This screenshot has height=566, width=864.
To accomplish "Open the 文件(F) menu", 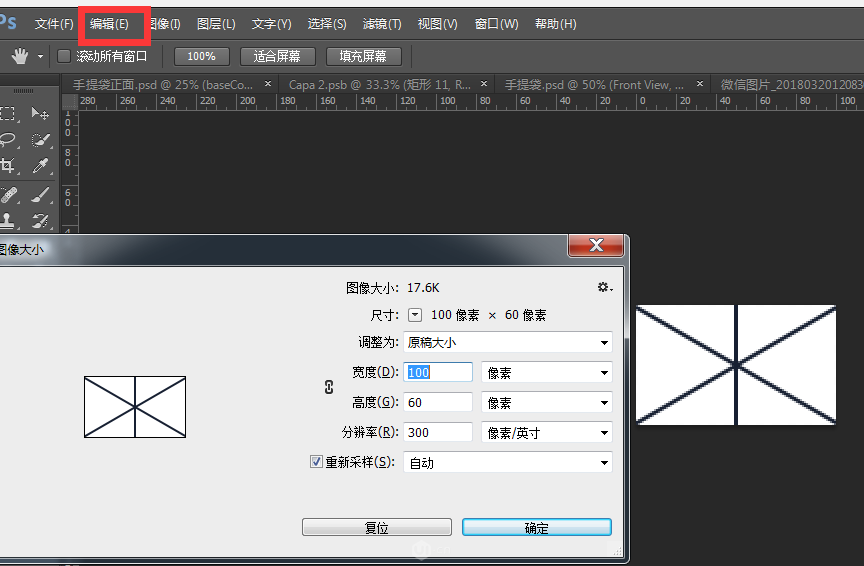I will pos(54,24).
